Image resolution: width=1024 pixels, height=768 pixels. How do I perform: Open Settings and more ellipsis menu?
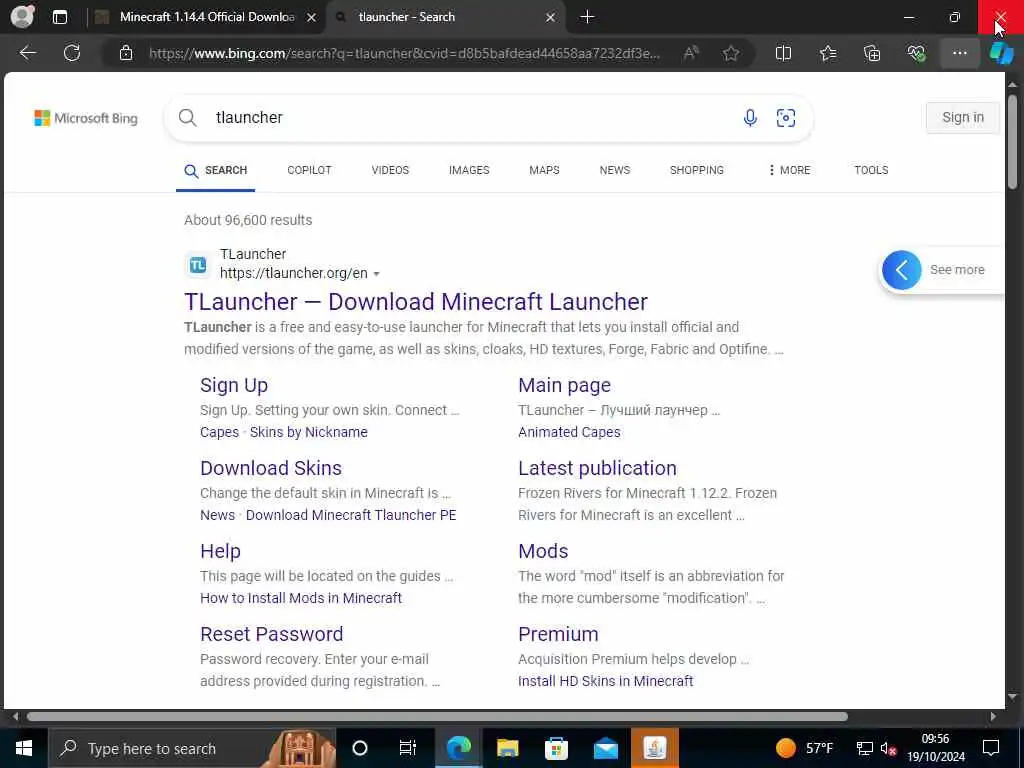coord(959,53)
